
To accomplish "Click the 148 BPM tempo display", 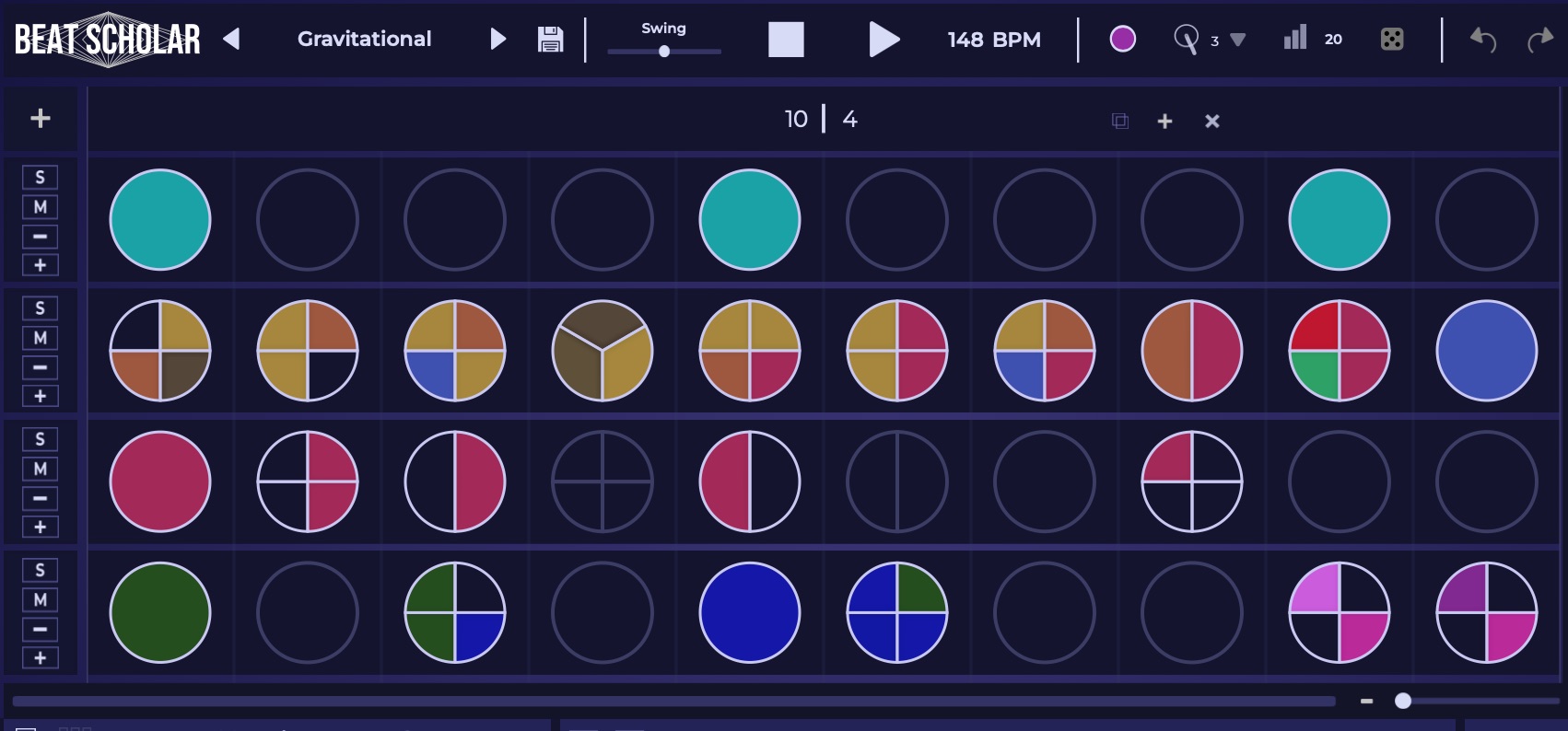I will [993, 40].
